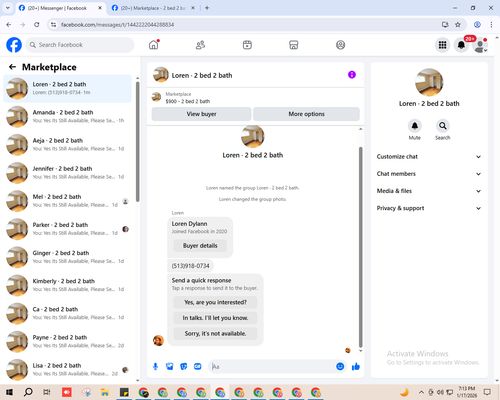Image resolution: width=500 pixels, height=400 pixels.
Task: Open Windows Task View
Action: 47,392
